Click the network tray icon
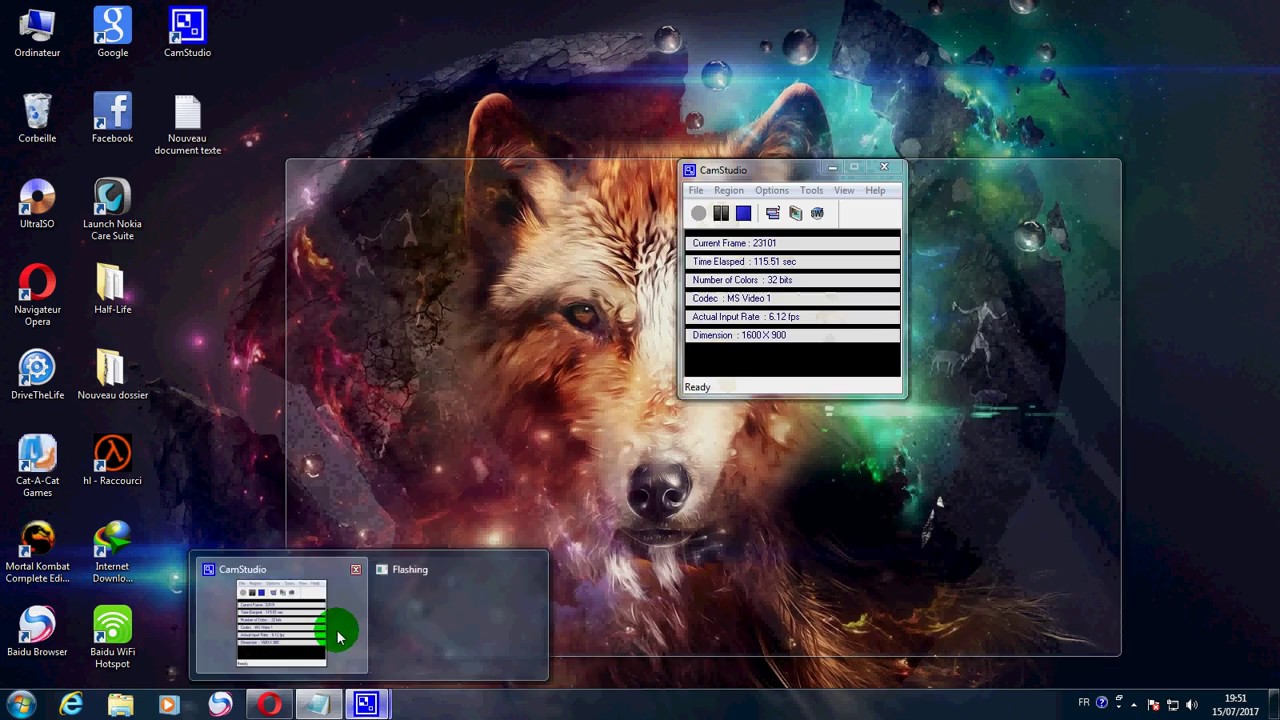The width and height of the screenshot is (1280, 720). pos(1173,705)
